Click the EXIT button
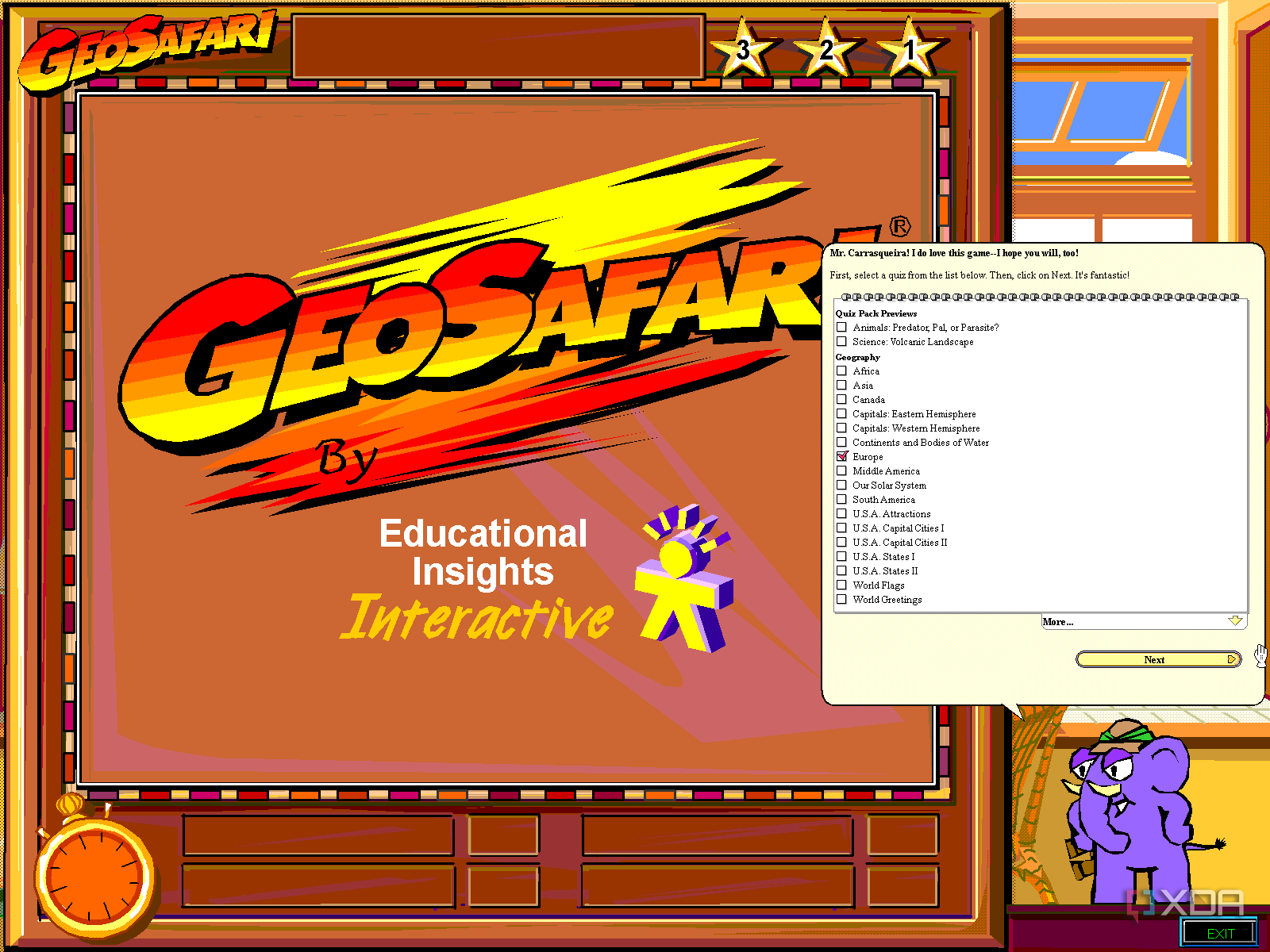Screen dimensions: 1270x952 1221,933
